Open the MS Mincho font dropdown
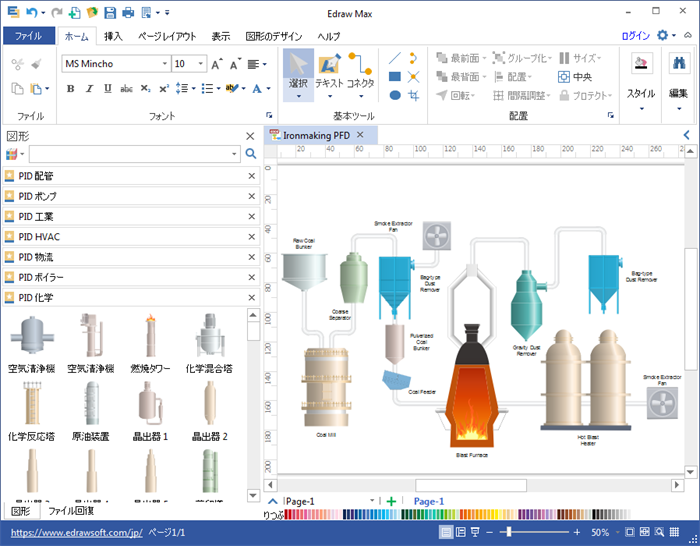This screenshot has height=546, width=700. tap(163, 64)
